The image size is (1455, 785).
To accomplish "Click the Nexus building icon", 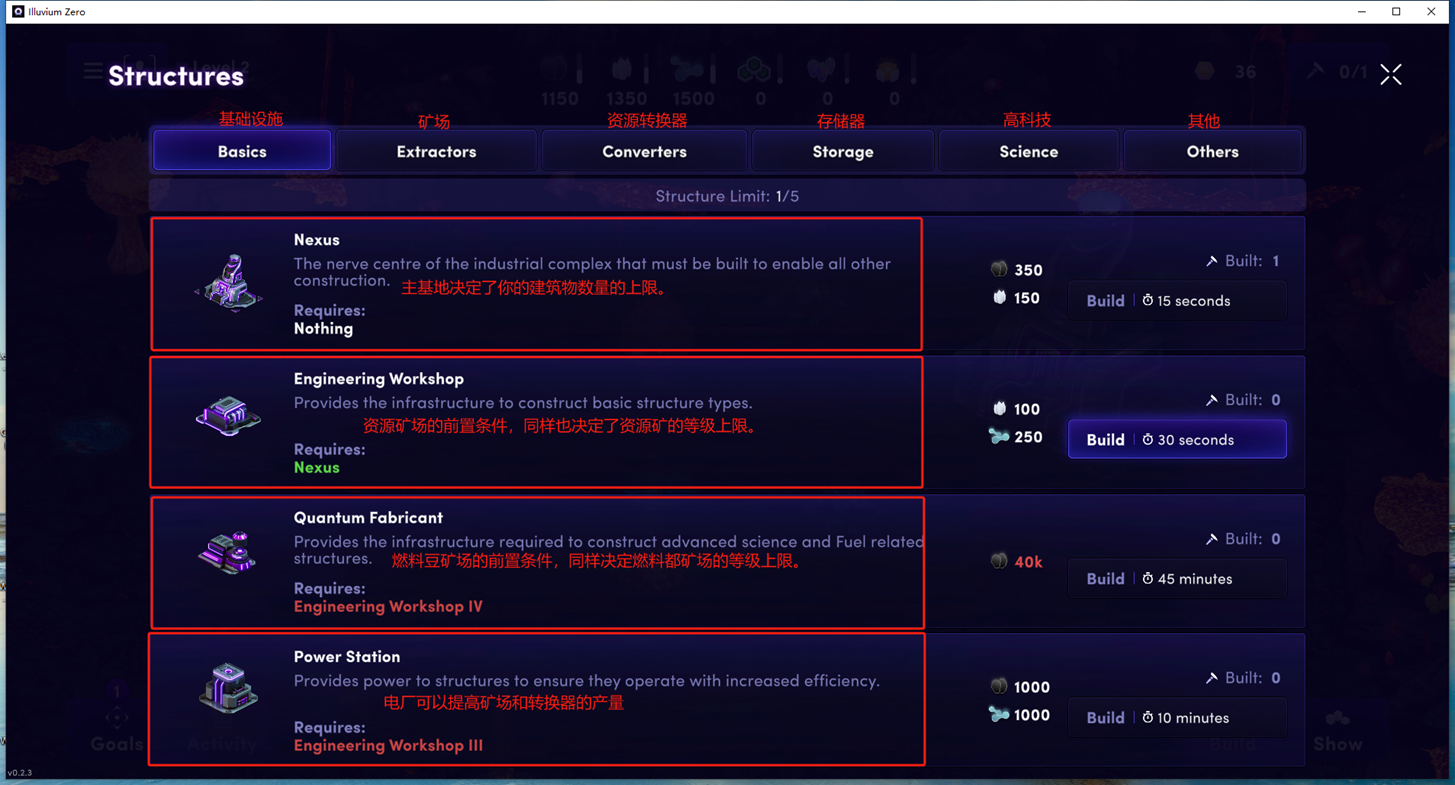I will tap(229, 282).
